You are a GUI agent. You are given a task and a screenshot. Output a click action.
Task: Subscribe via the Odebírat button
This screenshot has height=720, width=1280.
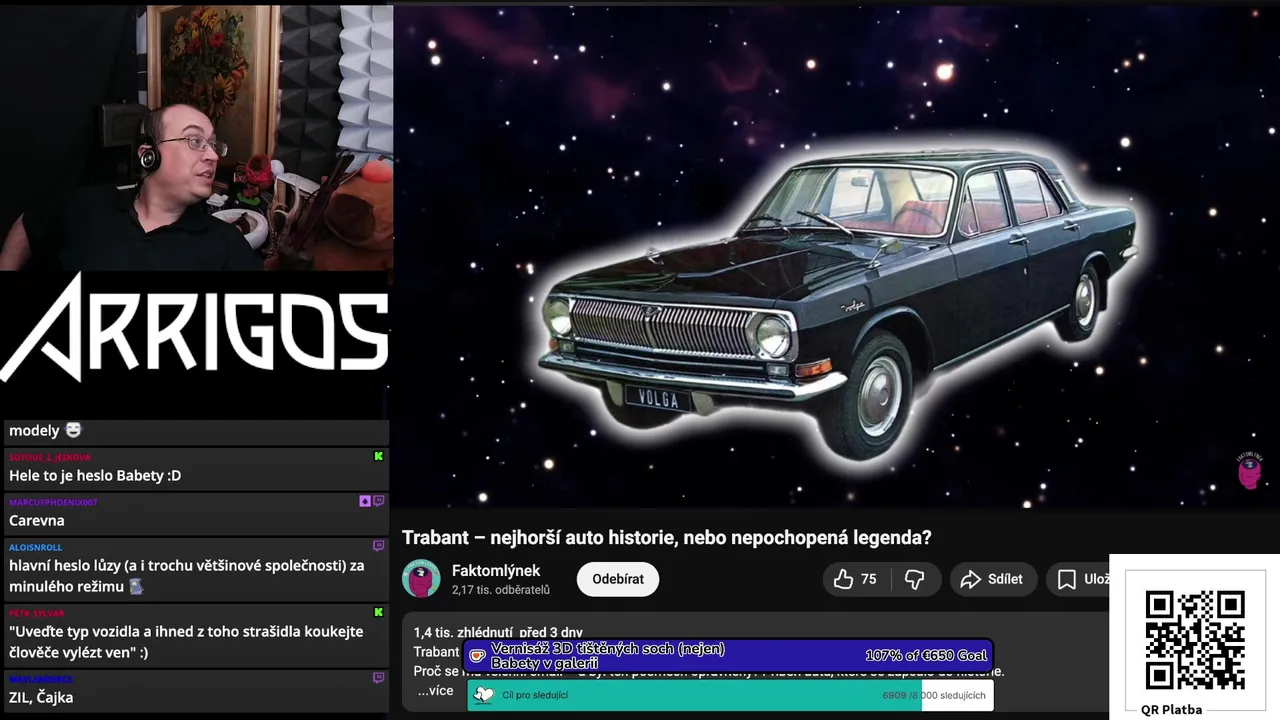618,579
